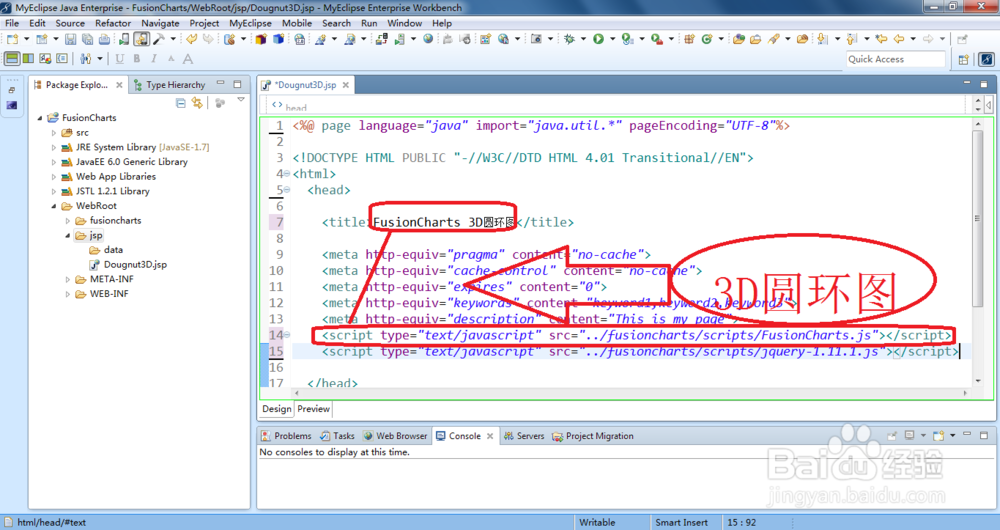This screenshot has height=530, width=1000.
Task: Open the Project Migration tab
Action: tap(592, 436)
